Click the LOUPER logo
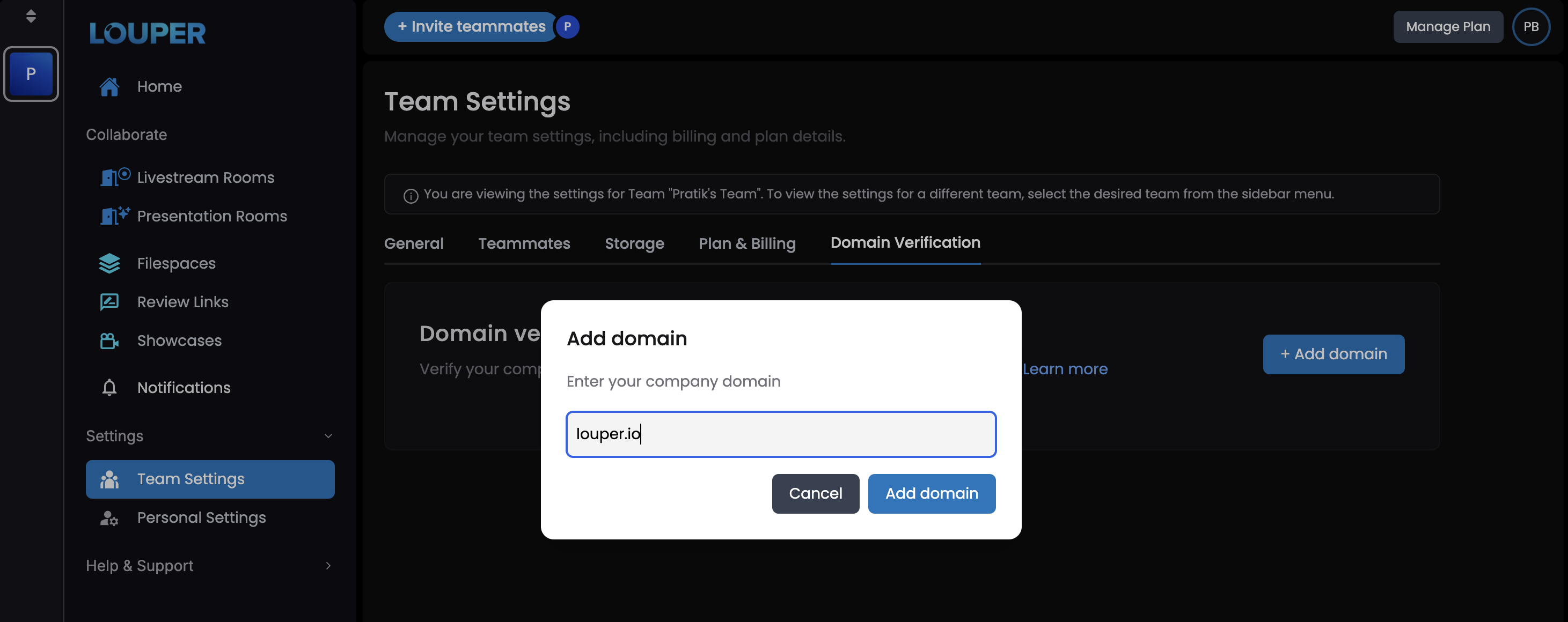 148,33
